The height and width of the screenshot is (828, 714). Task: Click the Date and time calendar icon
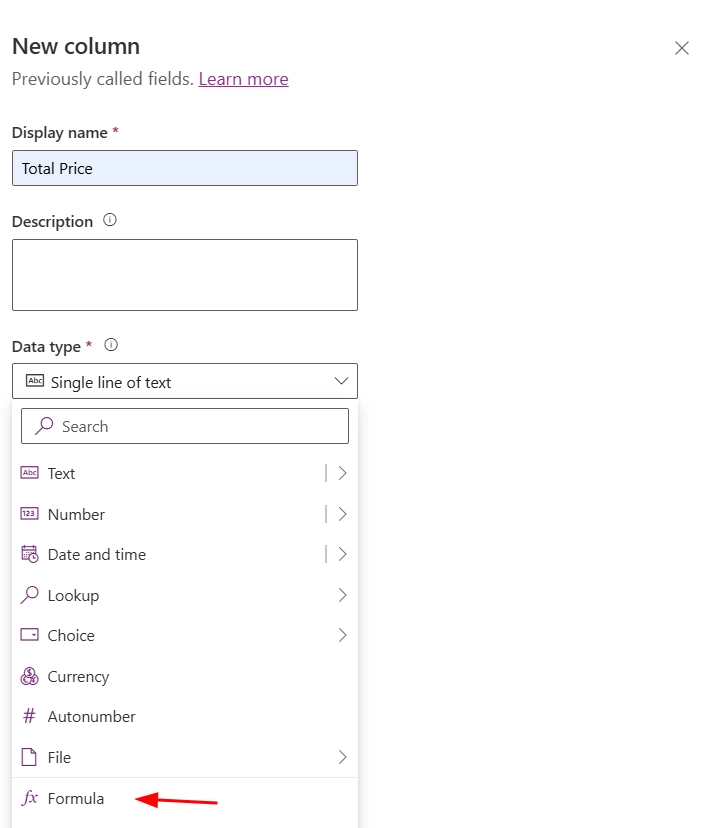click(x=29, y=555)
